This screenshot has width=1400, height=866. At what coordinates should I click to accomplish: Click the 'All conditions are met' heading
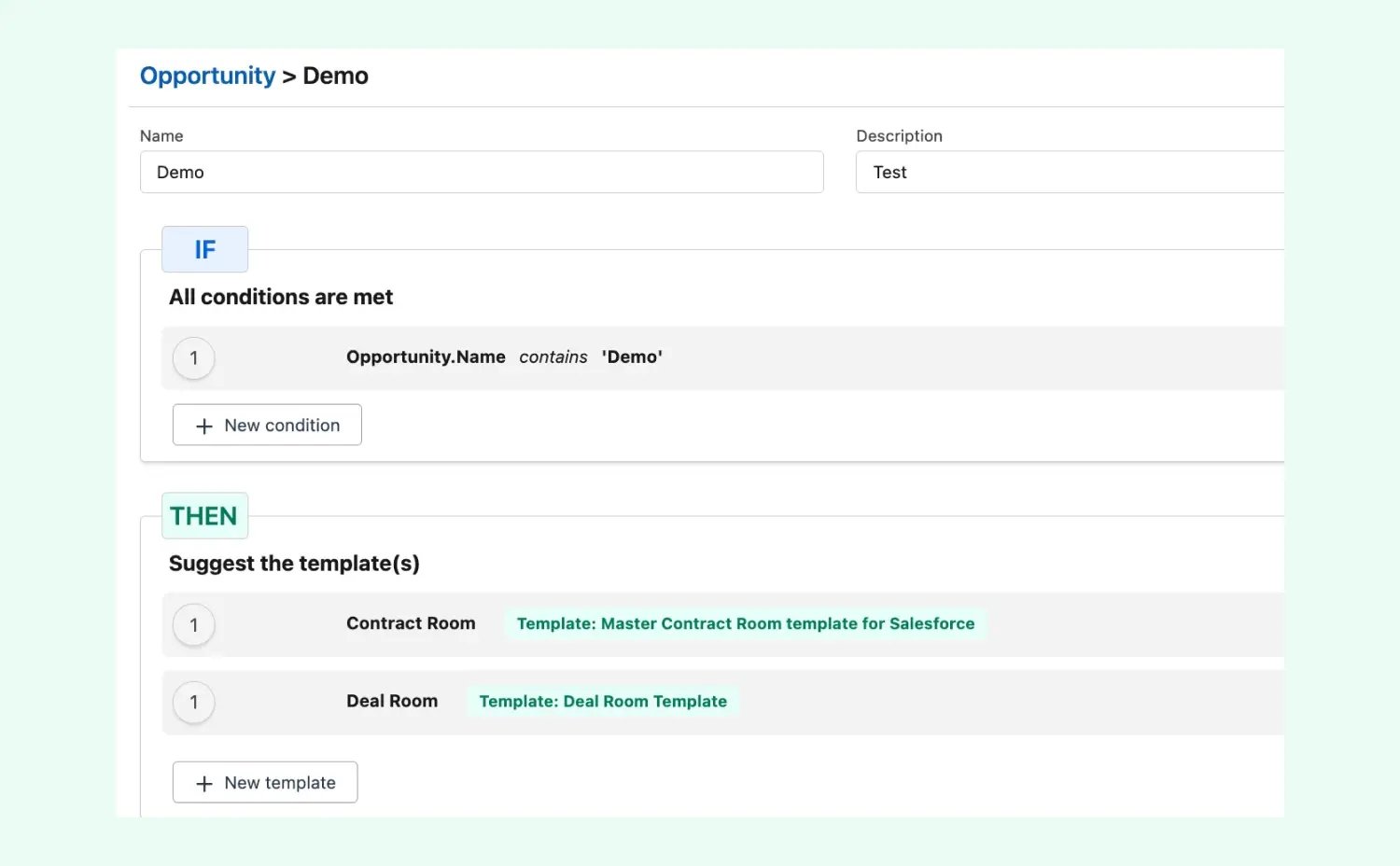point(281,297)
